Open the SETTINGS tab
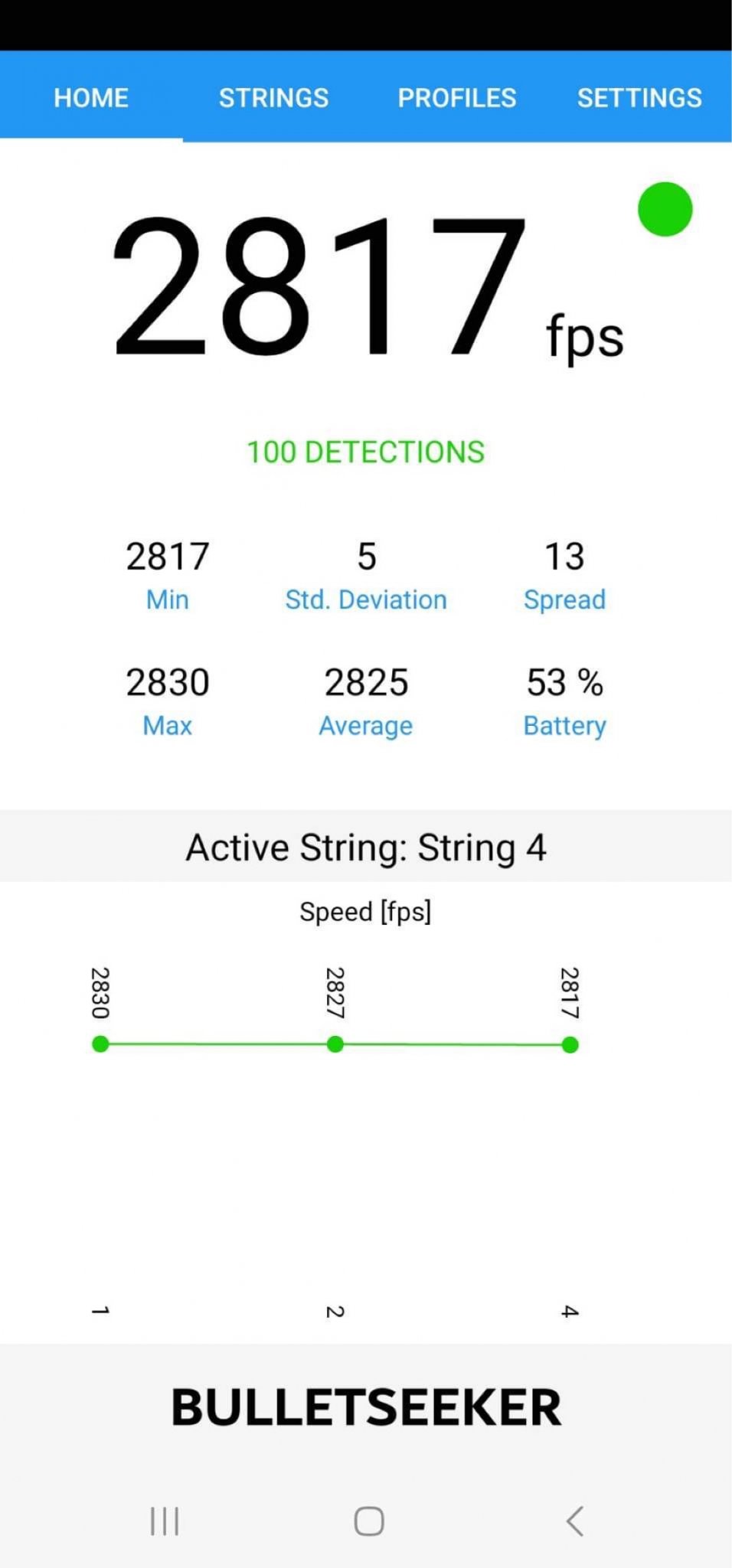Viewport: 732px width, 1568px height. (639, 97)
